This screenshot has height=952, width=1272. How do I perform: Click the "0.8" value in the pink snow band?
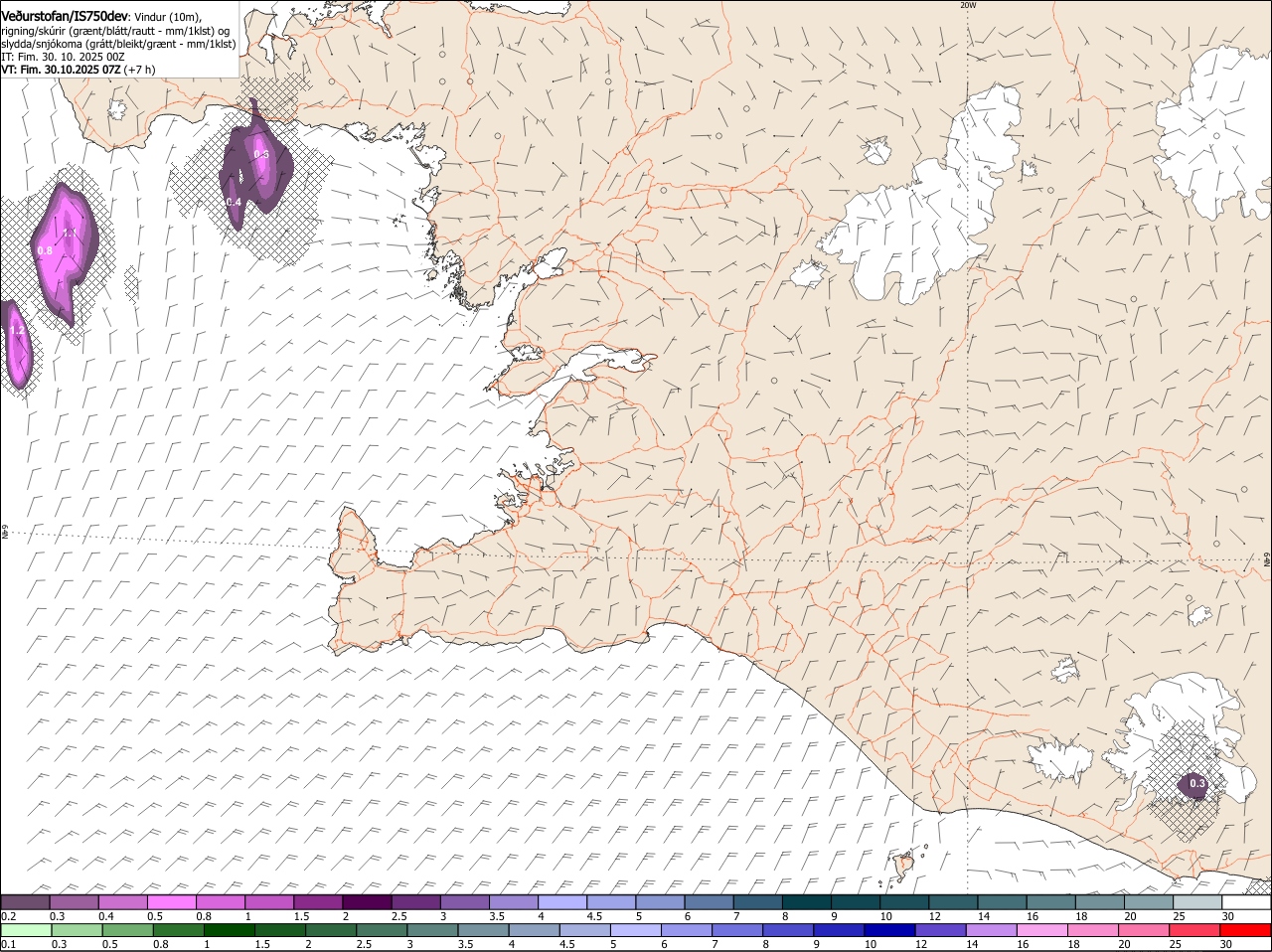[x=45, y=251]
